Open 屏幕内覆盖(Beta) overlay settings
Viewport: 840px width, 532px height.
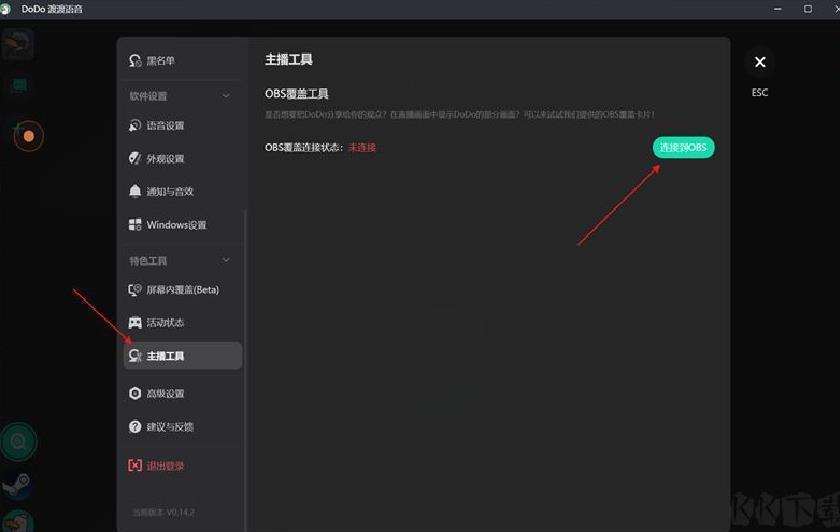[x=182, y=290]
